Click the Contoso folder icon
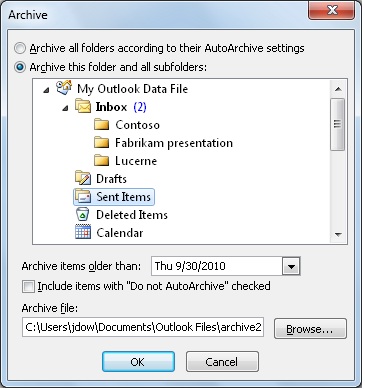 click(x=101, y=125)
